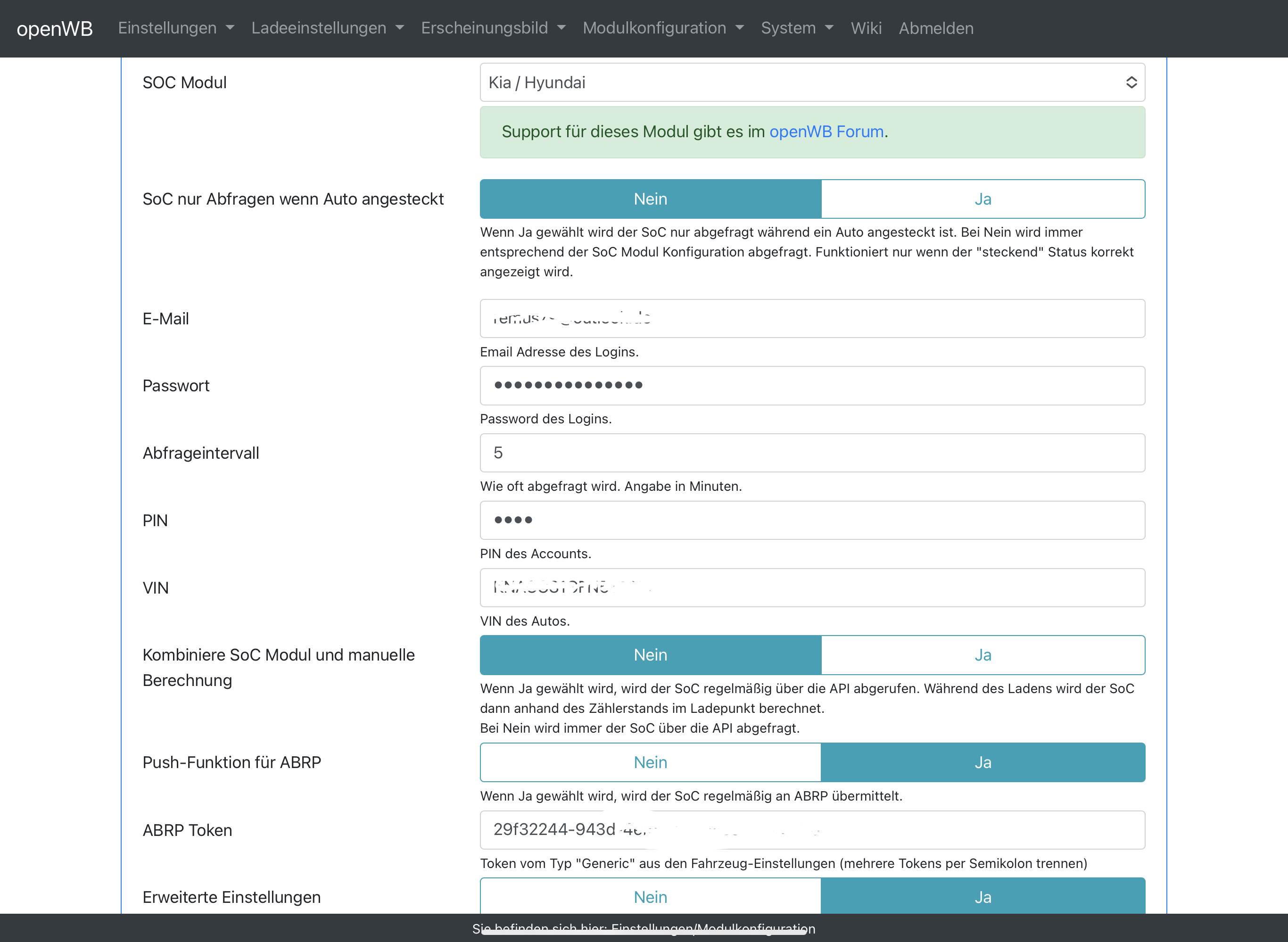Open the SOC Modul dropdown
This screenshot has height=942, width=1288.
point(812,83)
